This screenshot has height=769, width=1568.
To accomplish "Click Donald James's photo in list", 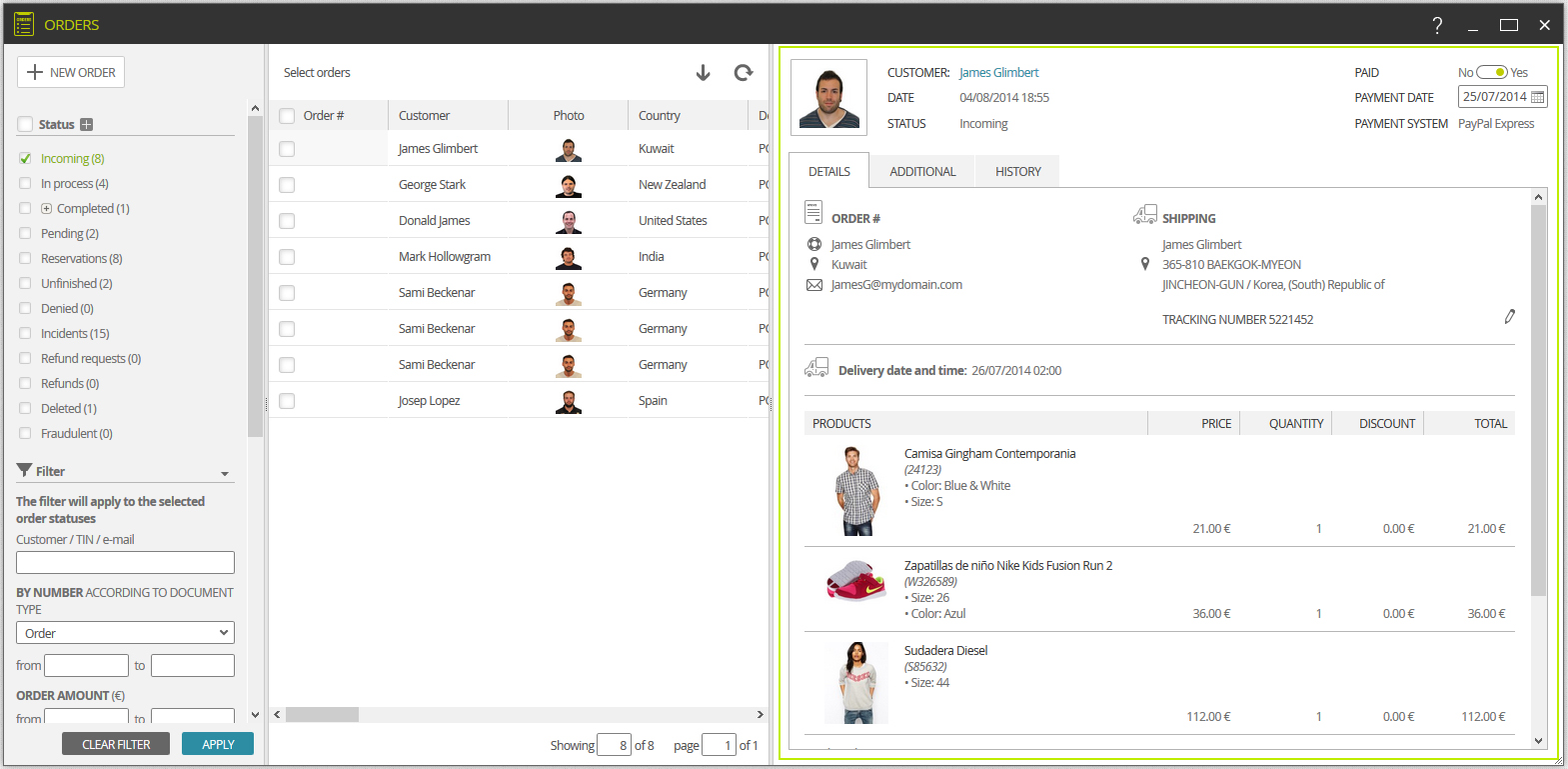I will 569,222.
